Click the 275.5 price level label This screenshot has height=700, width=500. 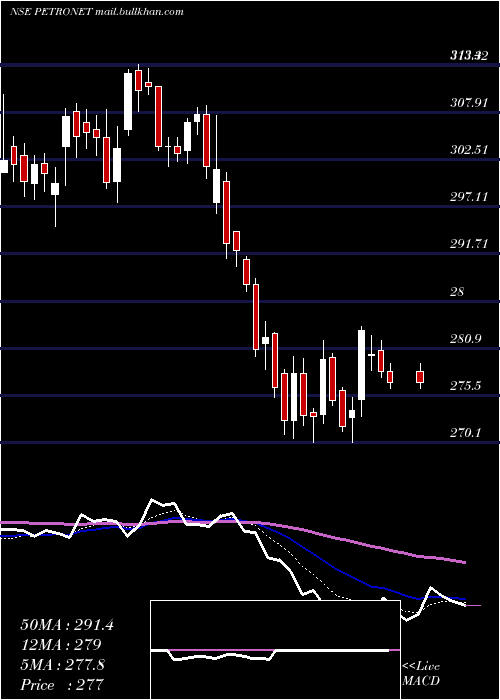click(x=466, y=385)
